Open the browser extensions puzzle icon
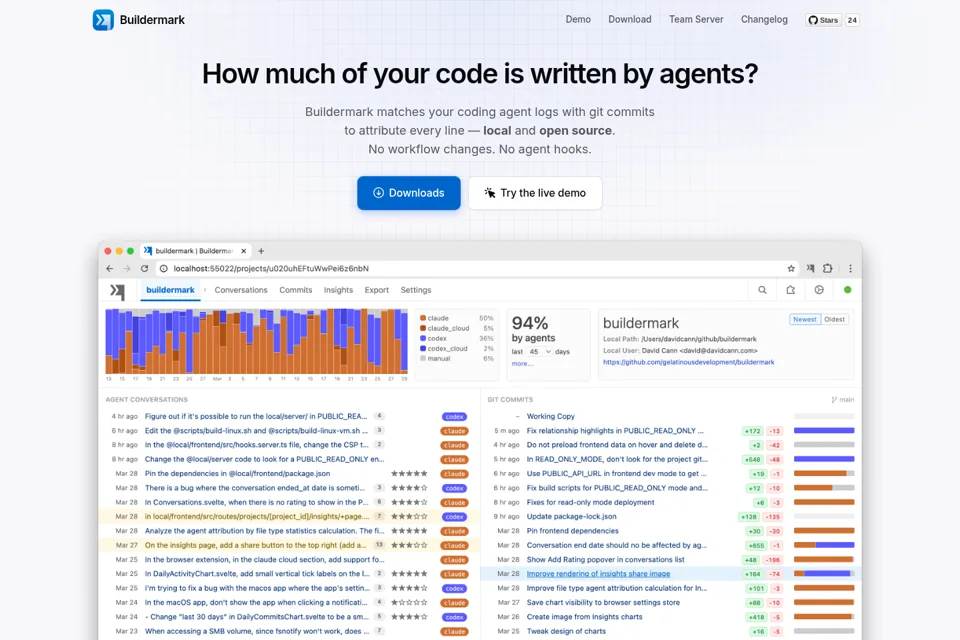960x640 pixels. pos(828,268)
